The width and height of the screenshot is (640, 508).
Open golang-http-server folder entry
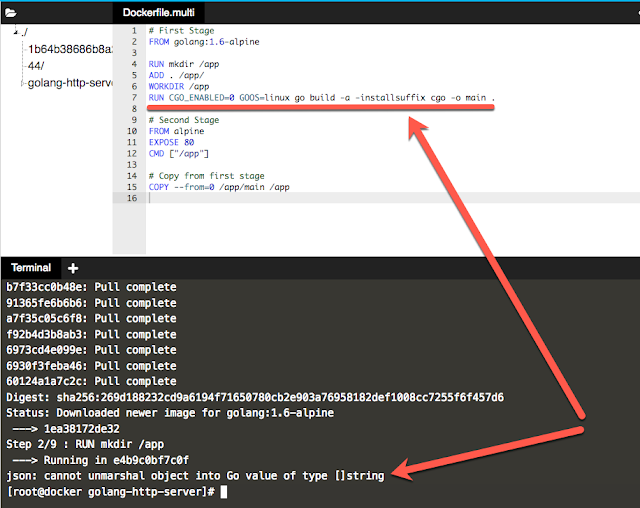pyautogui.click(x=70, y=83)
